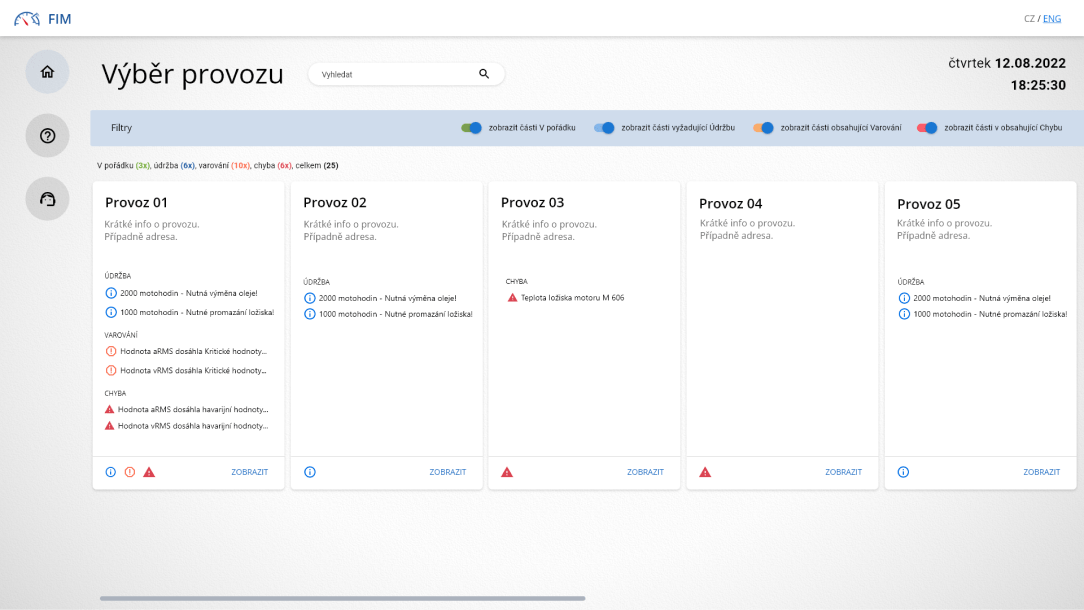
Task: Click the home icon in sidebar
Action: pyautogui.click(x=47, y=72)
